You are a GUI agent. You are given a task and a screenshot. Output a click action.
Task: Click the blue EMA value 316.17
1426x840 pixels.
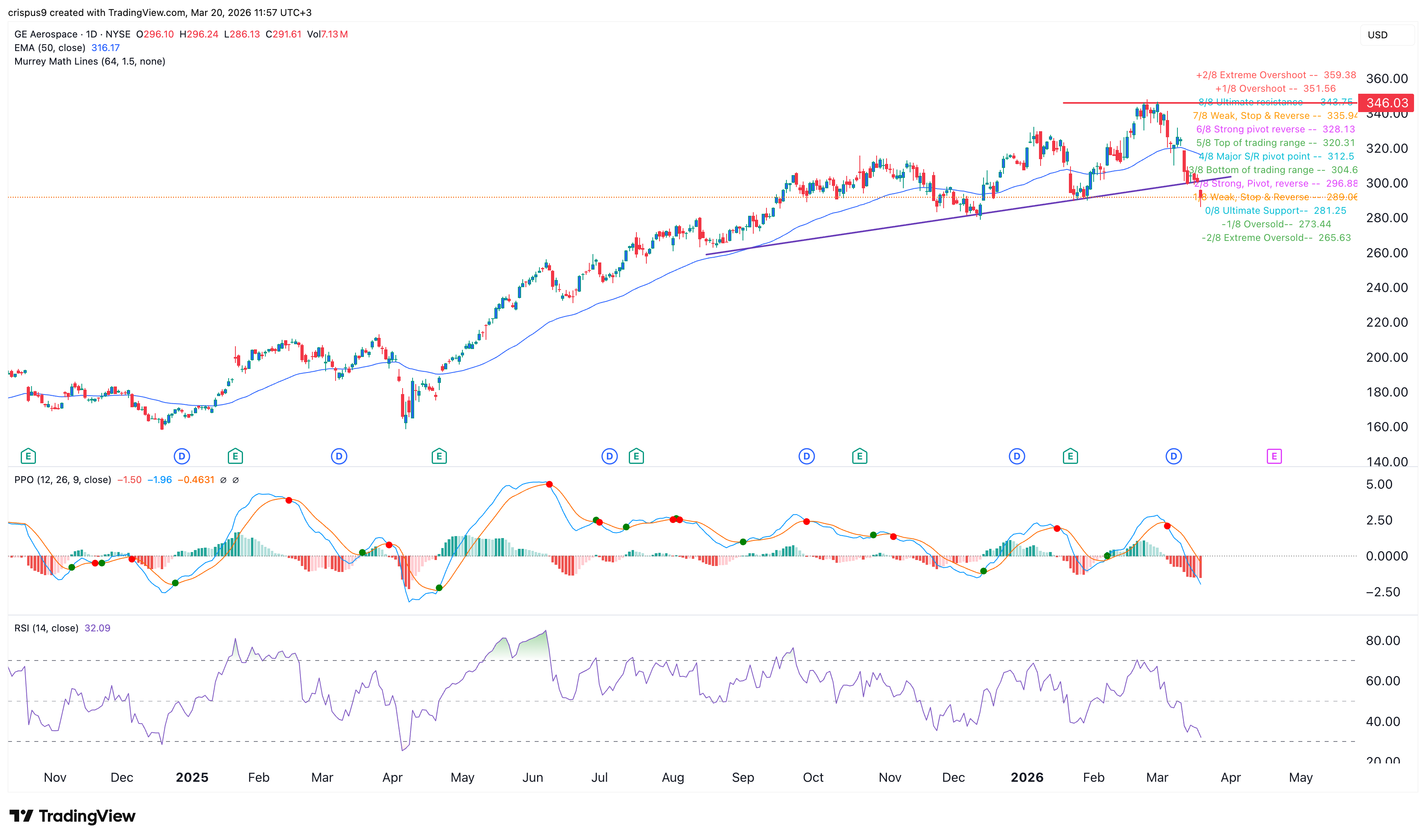pyautogui.click(x=105, y=48)
